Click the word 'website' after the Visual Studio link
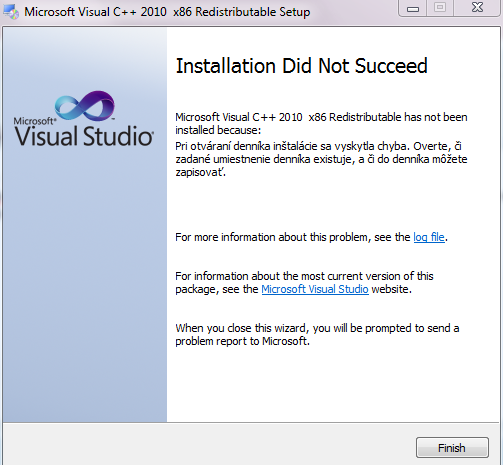Viewport: 503px width, 465px height. [x=390, y=289]
